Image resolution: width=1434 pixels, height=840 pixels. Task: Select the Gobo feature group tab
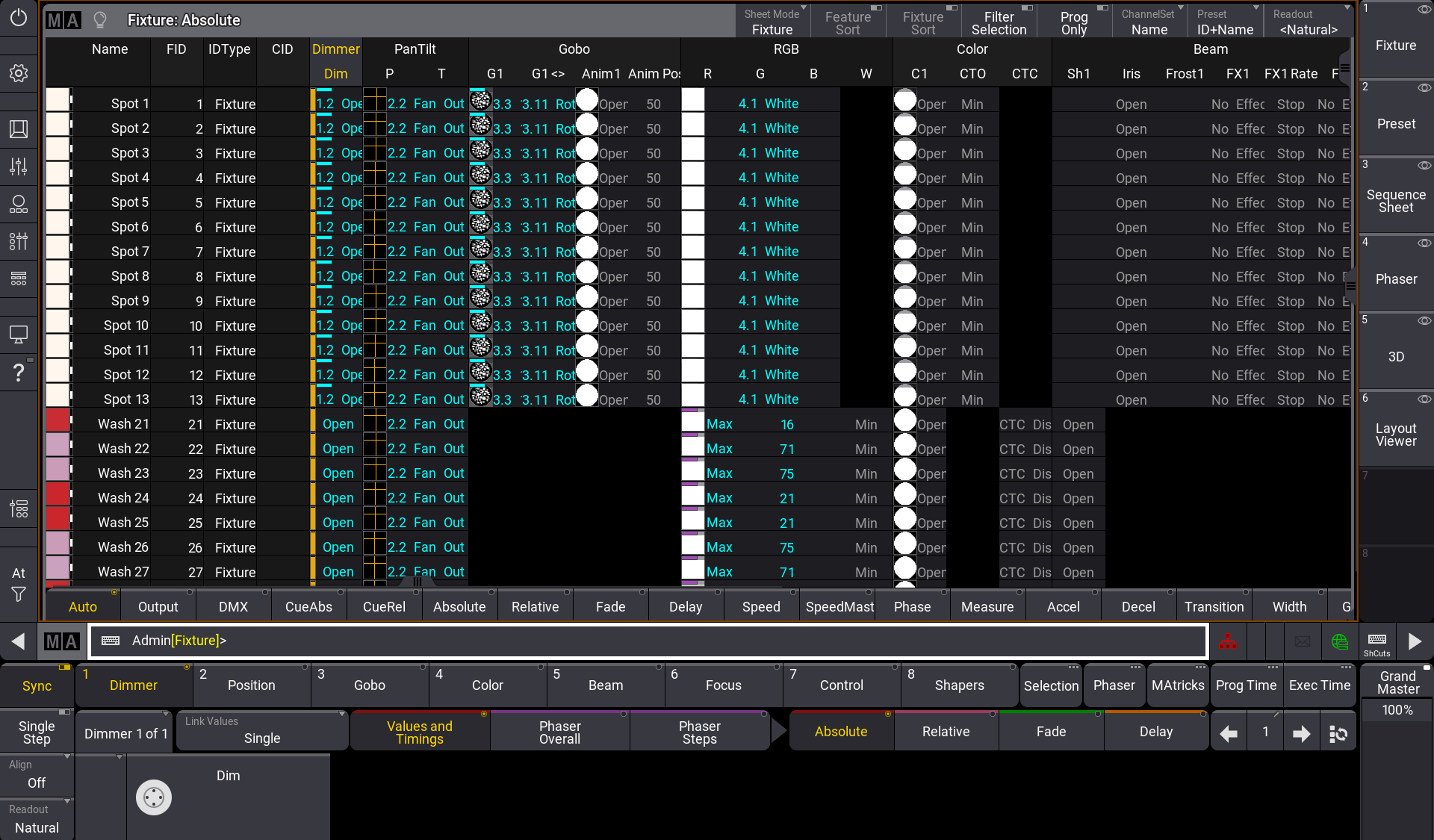(x=369, y=685)
